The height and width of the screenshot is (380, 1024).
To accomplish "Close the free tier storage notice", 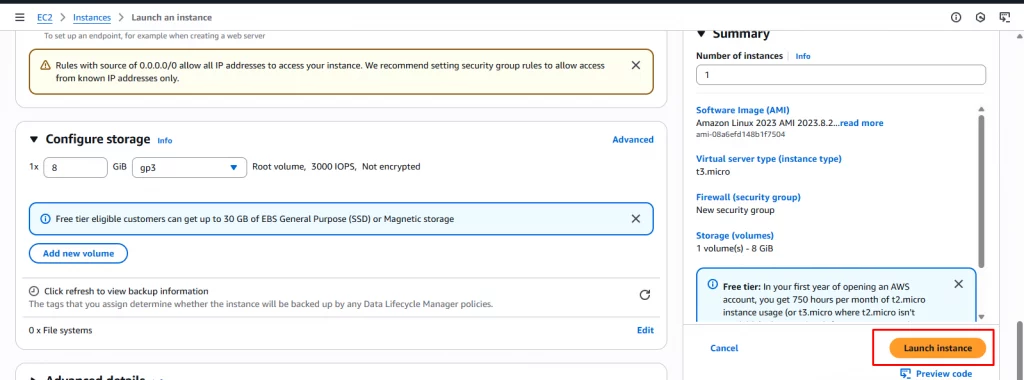I will click(635, 219).
